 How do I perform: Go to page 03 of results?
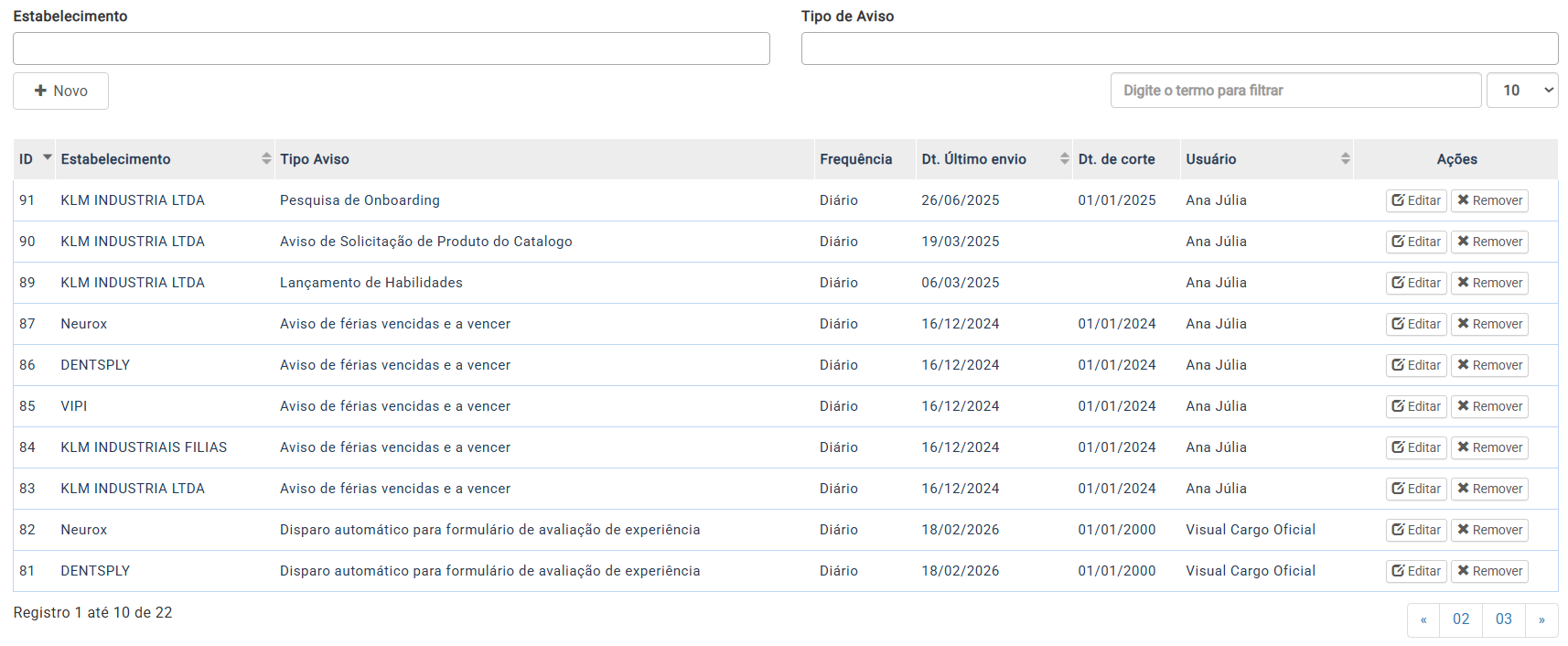tap(1503, 619)
